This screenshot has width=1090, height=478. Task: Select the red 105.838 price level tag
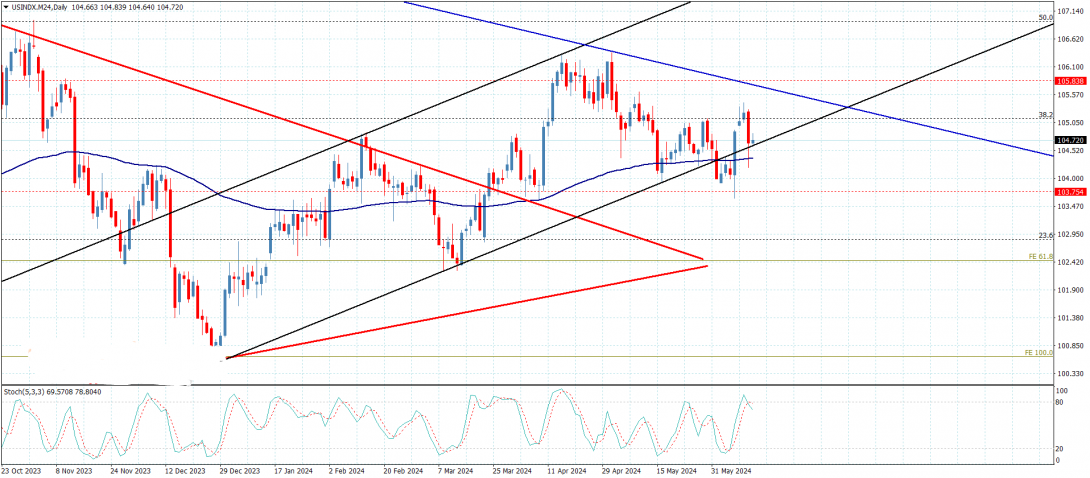click(x=1071, y=81)
